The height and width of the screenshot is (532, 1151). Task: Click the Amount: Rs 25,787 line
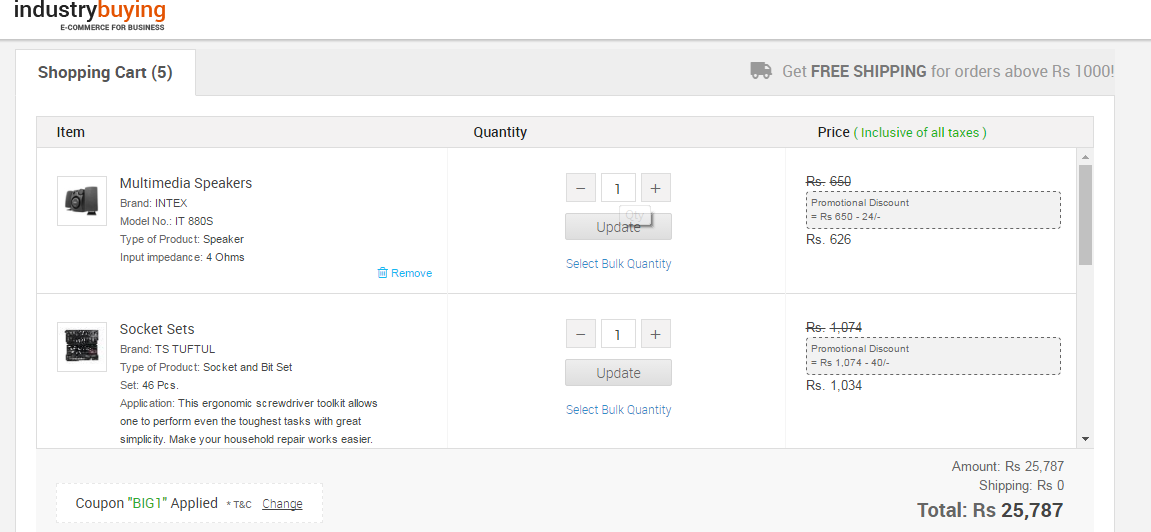coord(1008,466)
